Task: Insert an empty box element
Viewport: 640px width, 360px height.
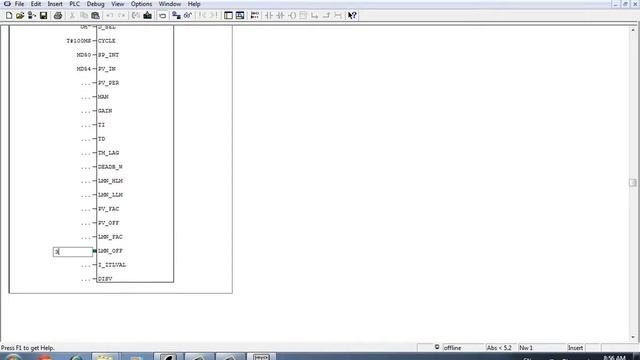Action: click(303, 16)
